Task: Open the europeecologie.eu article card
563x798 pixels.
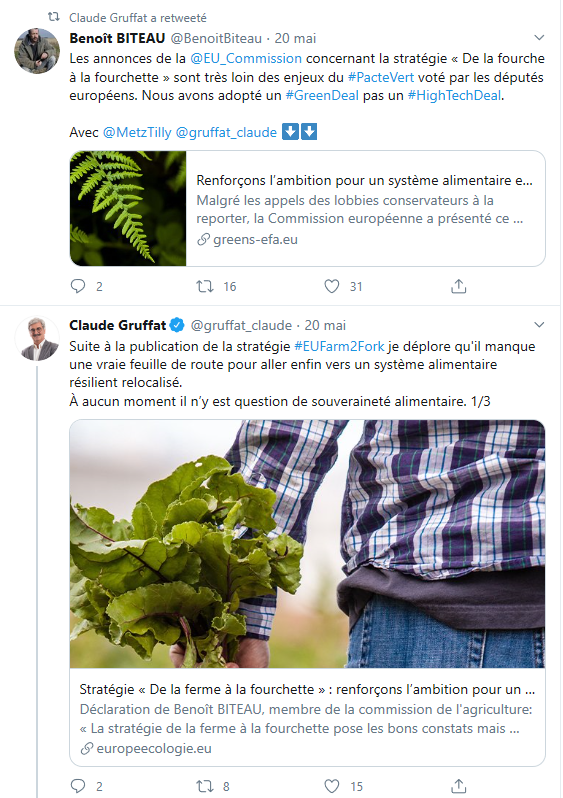Action: pyautogui.click(x=307, y=593)
